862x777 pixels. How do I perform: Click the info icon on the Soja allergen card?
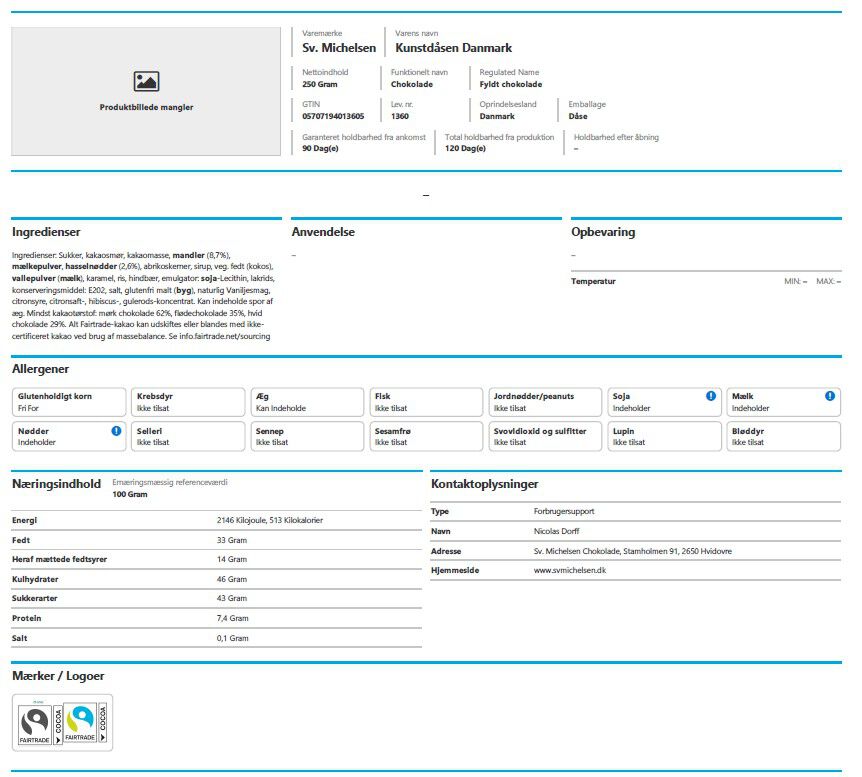click(711, 396)
